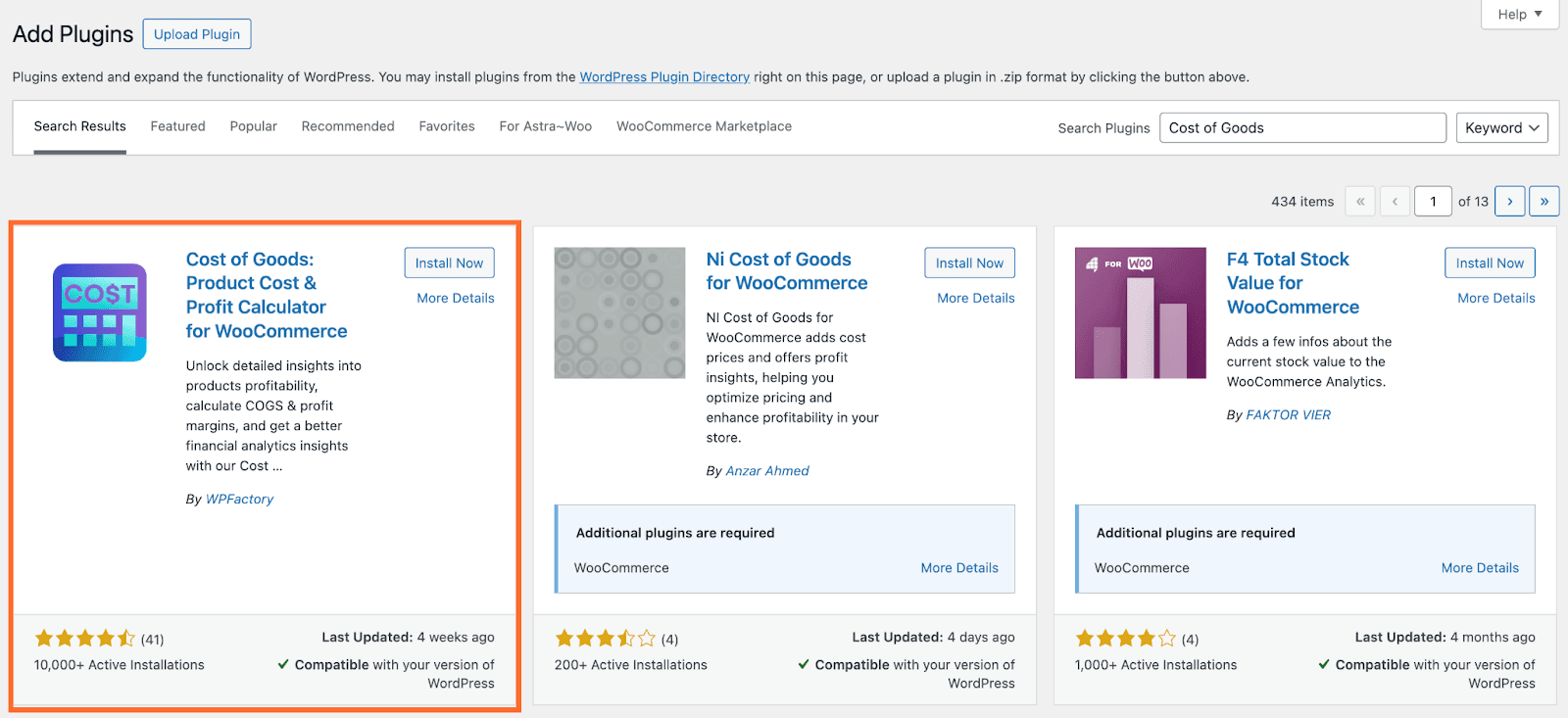Click the previous page arrow button
The height and width of the screenshot is (718, 1568).
coord(1395,201)
